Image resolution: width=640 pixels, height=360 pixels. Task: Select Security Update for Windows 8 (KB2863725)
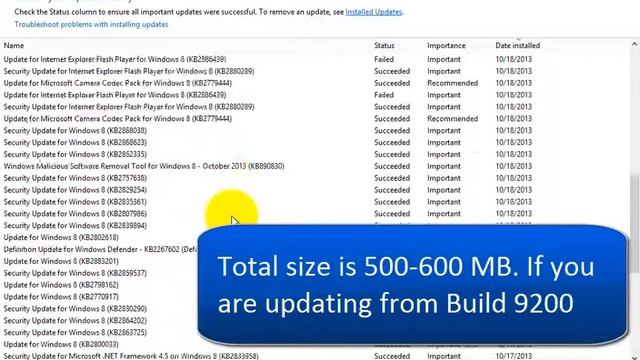pos(75,332)
